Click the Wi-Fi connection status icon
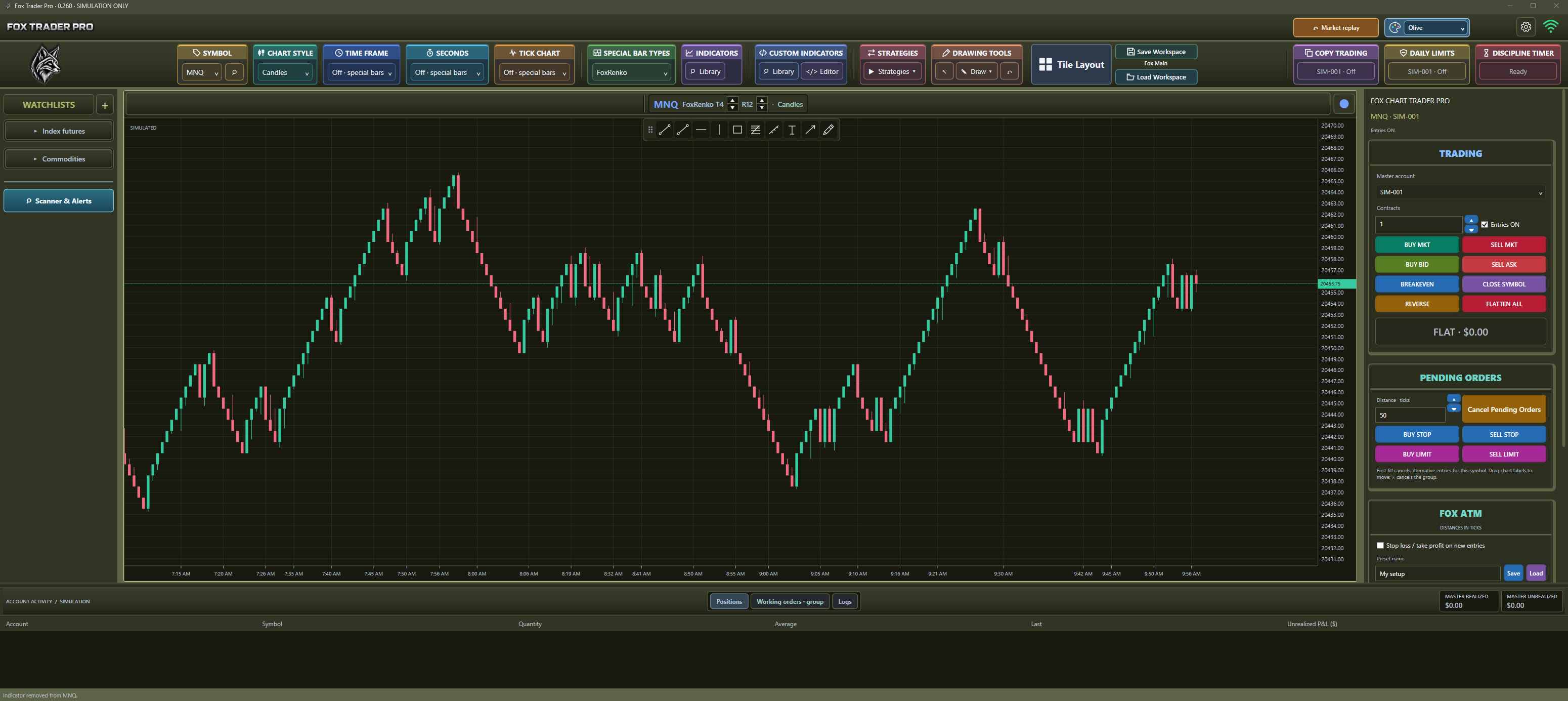The image size is (1568, 701). point(1550,27)
